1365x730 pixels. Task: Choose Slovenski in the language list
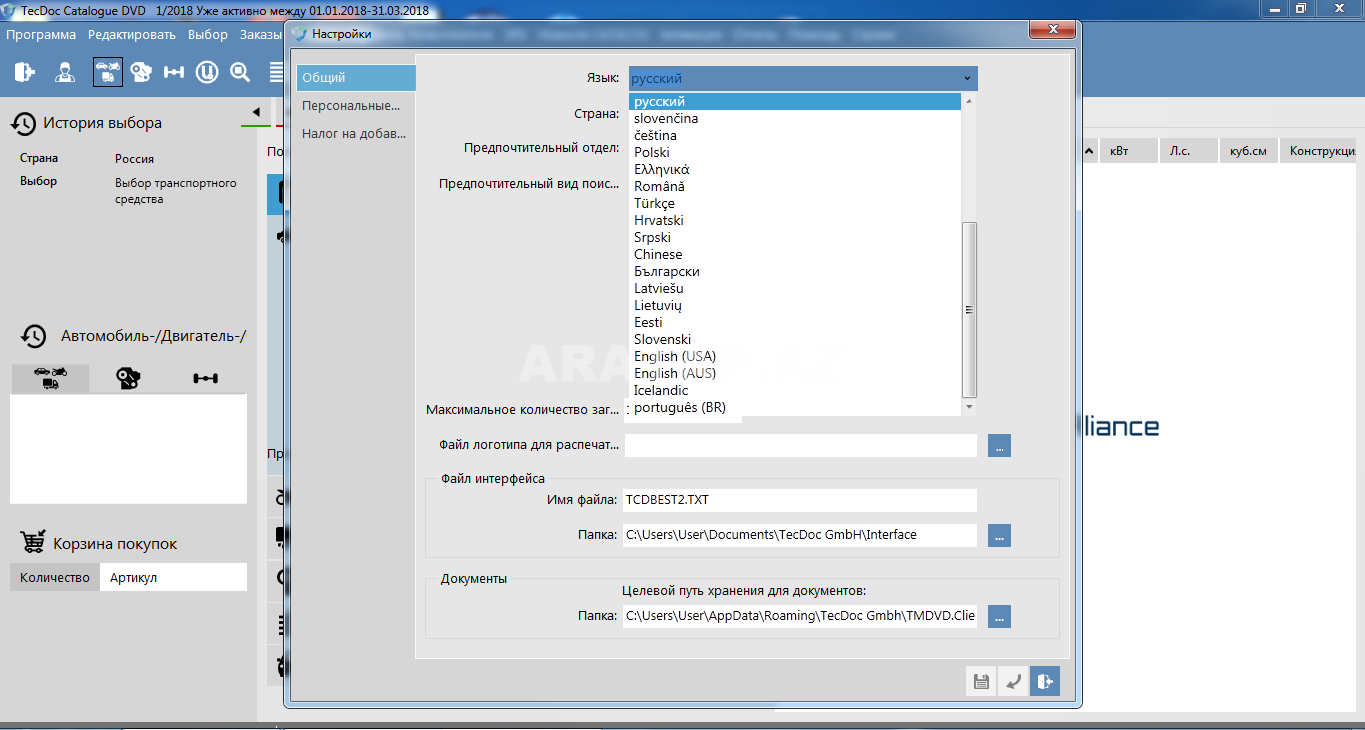(x=795, y=340)
